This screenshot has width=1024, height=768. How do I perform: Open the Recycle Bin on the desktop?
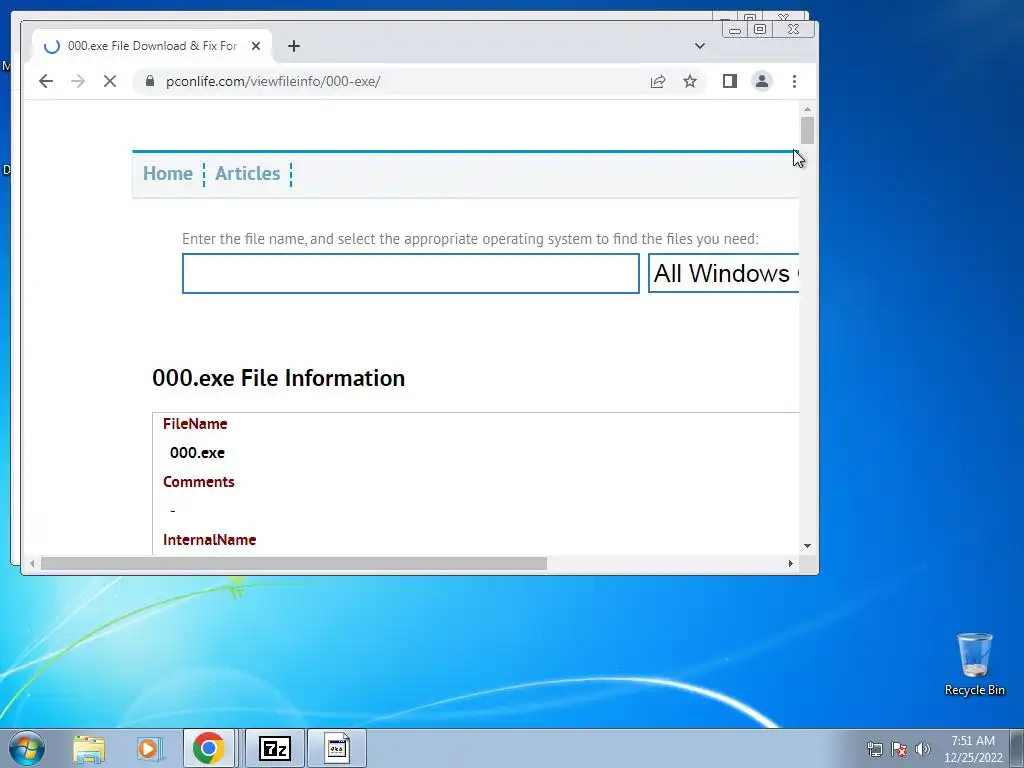(x=974, y=664)
